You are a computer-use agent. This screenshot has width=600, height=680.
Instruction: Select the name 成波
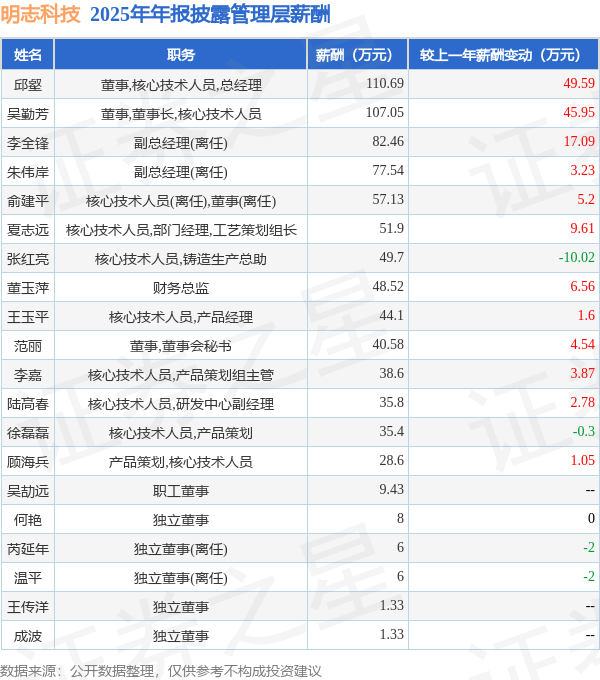point(28,636)
